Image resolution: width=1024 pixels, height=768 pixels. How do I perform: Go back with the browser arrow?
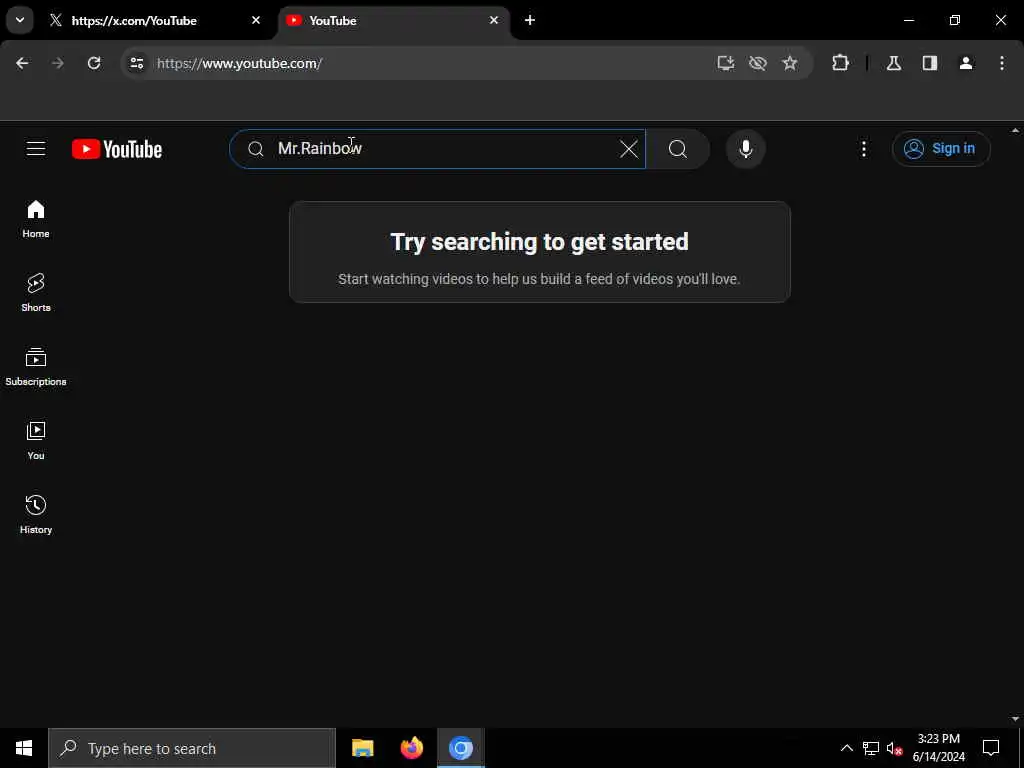point(22,63)
